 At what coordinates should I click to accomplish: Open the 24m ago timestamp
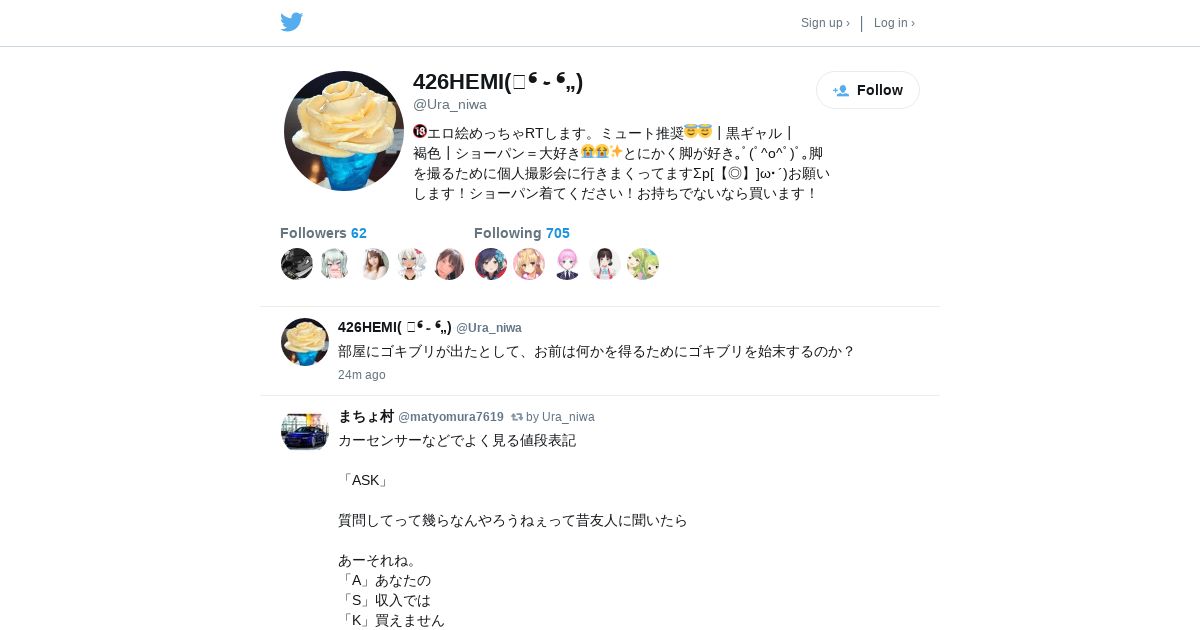(361, 375)
